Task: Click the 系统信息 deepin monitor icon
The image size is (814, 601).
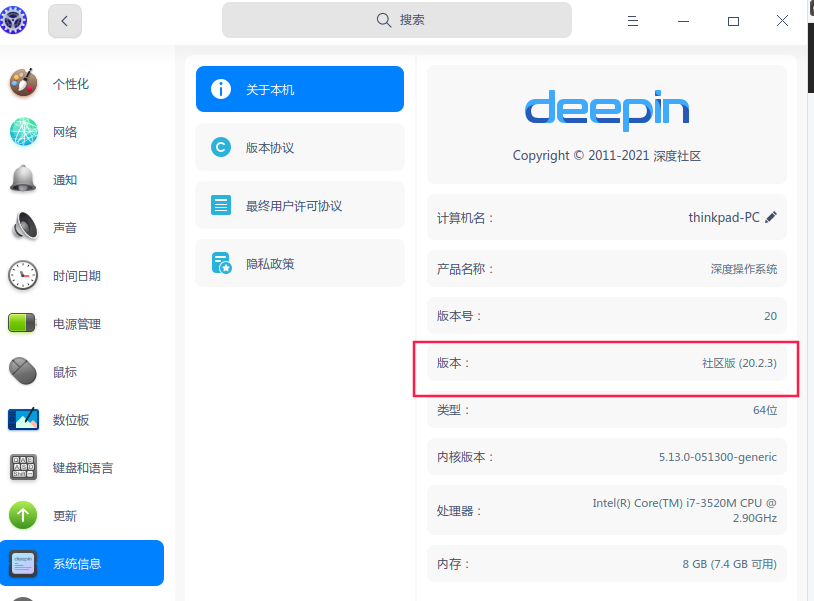Action: click(23, 564)
